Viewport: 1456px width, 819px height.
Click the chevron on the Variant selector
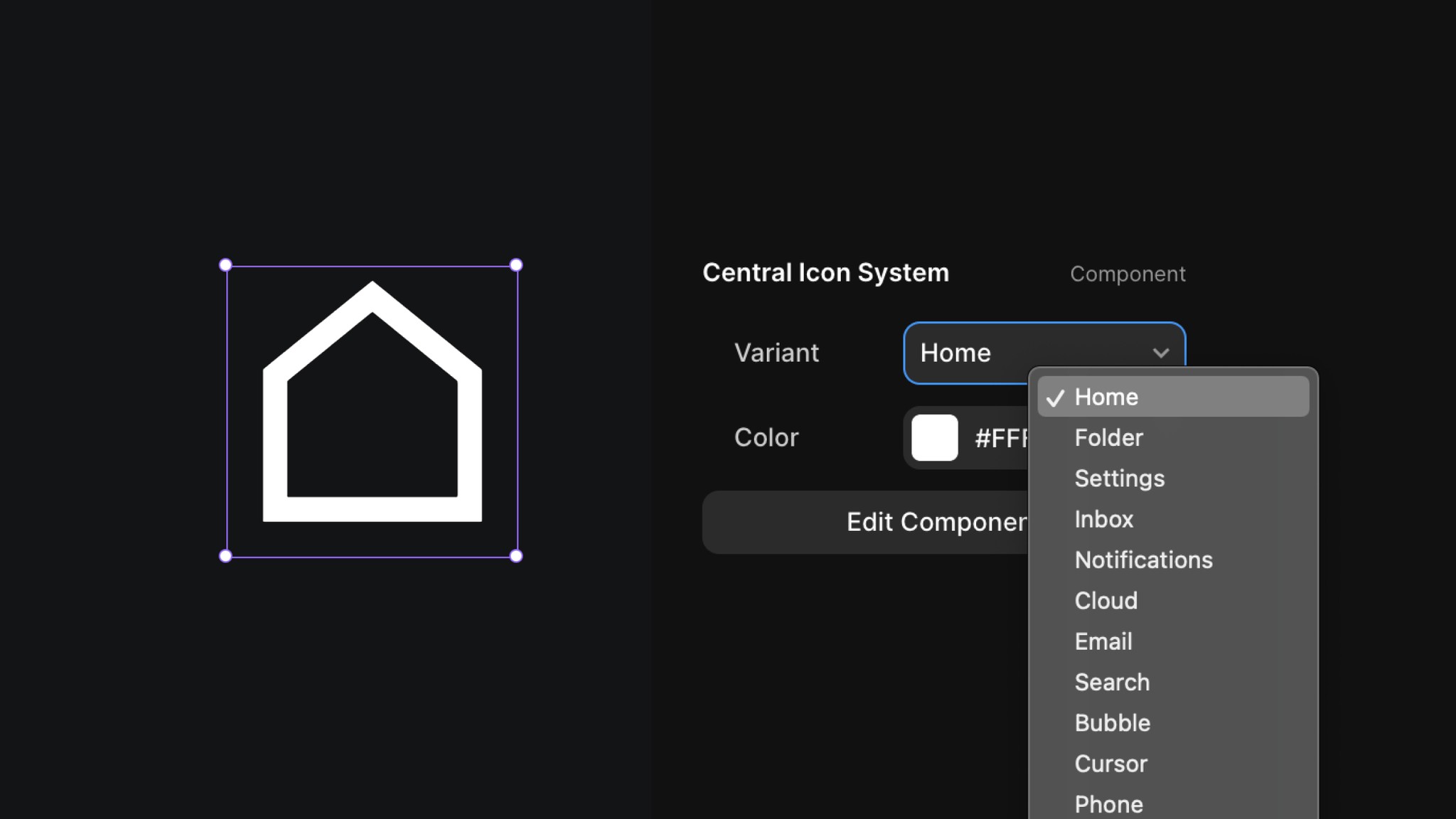point(1161,353)
